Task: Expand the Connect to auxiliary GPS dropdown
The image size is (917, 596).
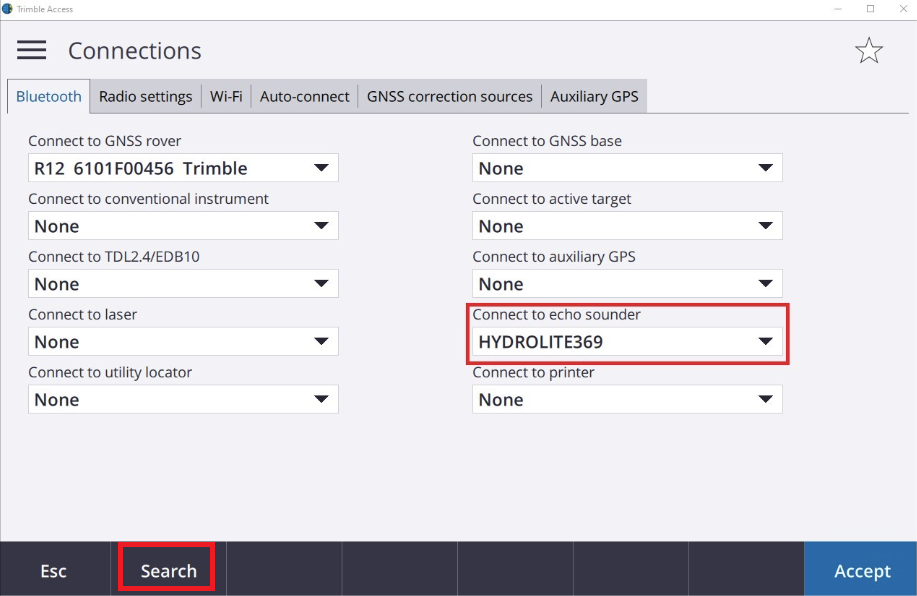Action: [x=627, y=284]
